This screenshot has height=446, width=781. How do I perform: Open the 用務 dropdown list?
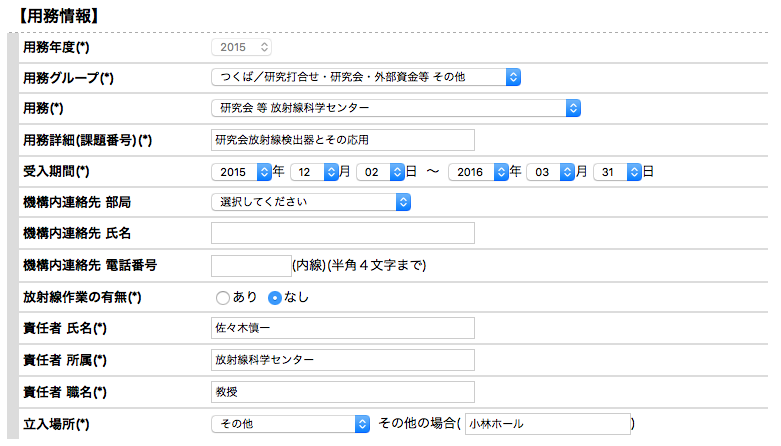(396, 108)
